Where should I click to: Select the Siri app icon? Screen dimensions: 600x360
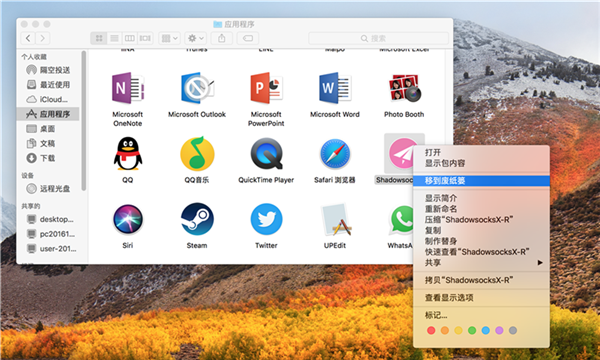[x=128, y=219]
